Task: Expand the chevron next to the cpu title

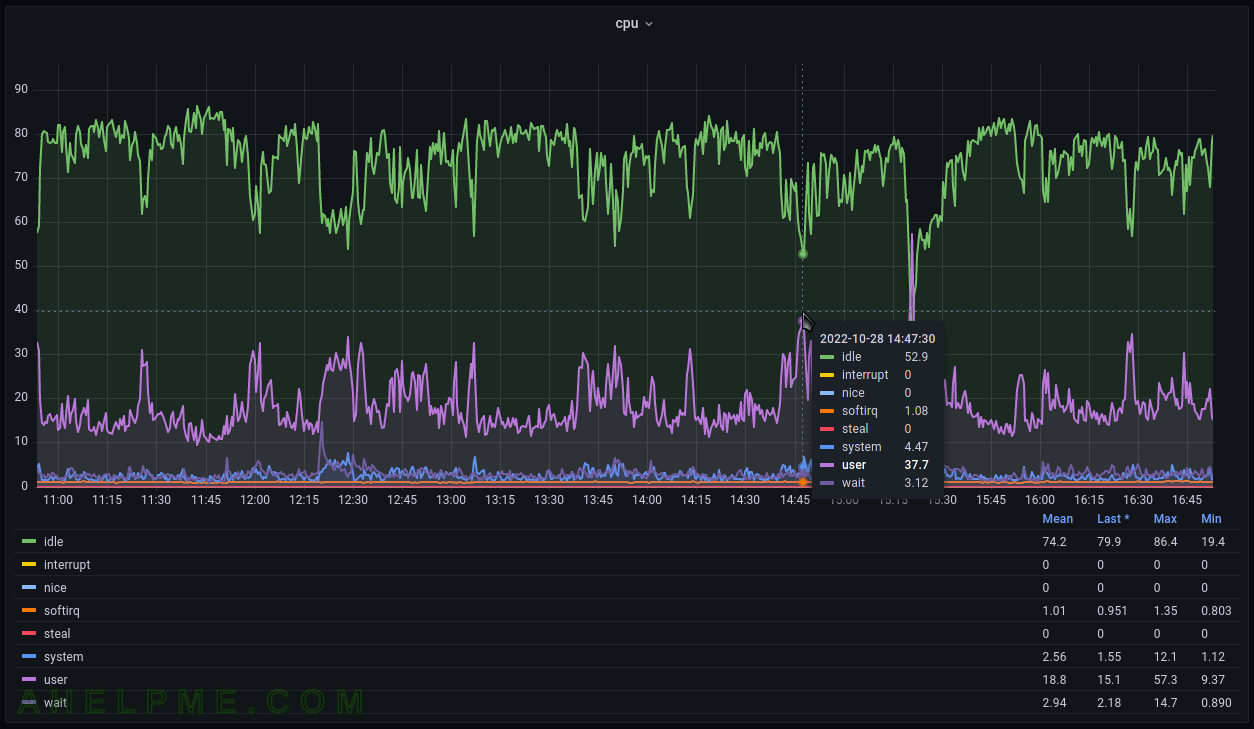Action: pos(649,24)
